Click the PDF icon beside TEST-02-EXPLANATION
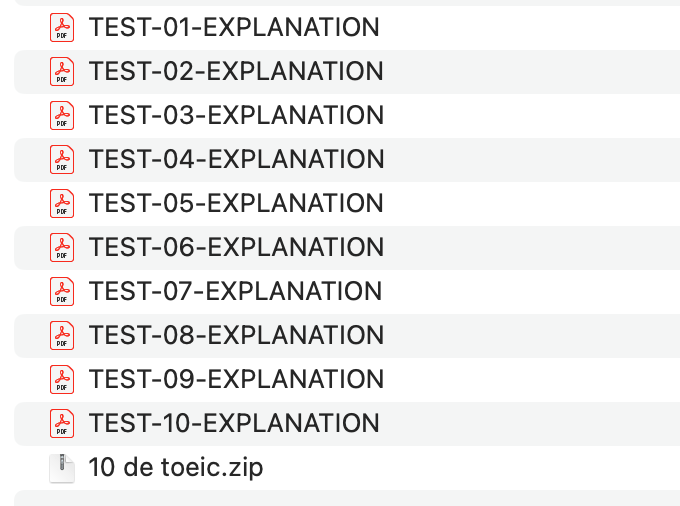The image size is (680, 506). 62,72
